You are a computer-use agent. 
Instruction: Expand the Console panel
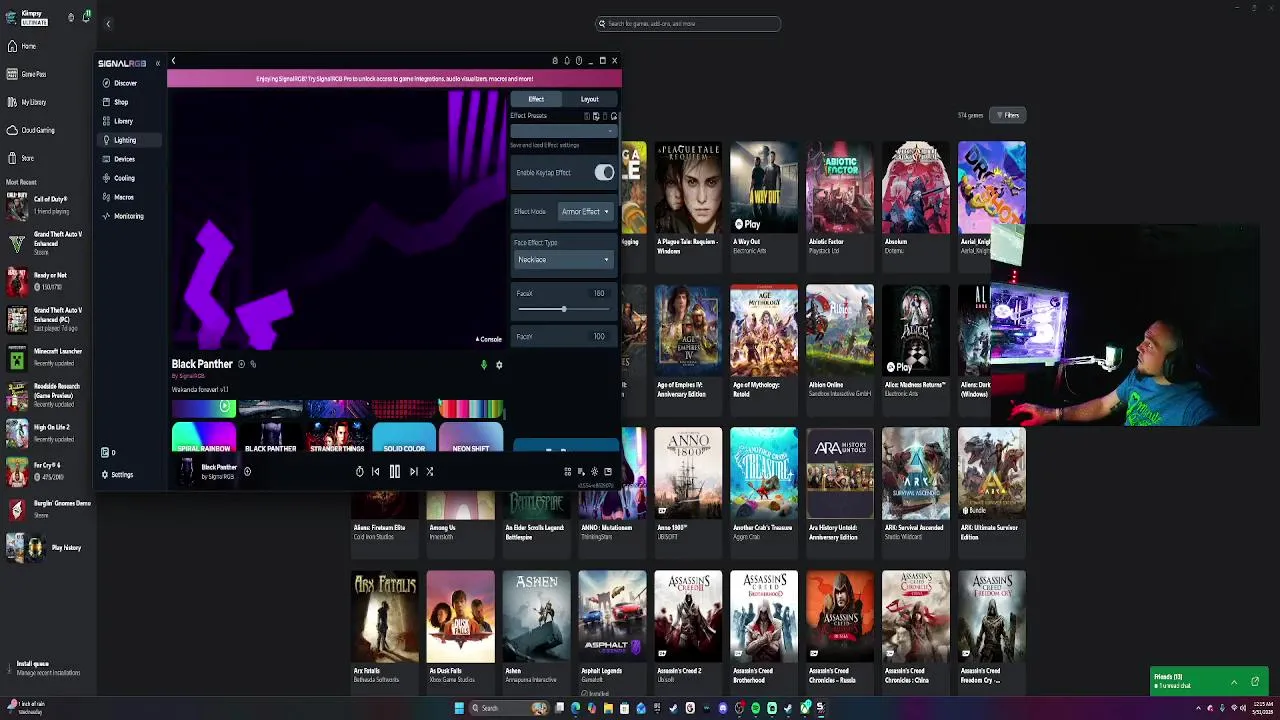(x=489, y=339)
